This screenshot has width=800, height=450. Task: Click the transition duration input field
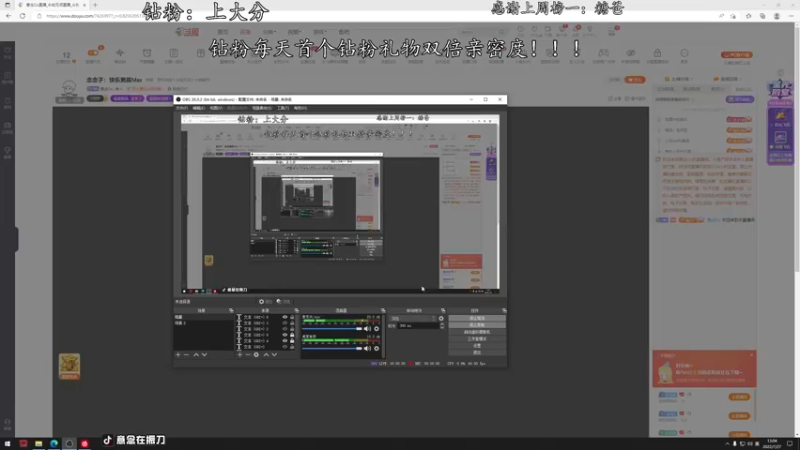417,326
